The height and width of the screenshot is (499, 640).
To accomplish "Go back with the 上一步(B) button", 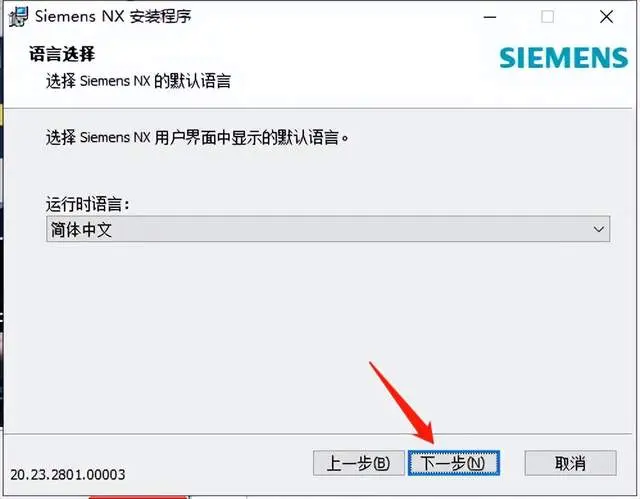I will pos(359,463).
